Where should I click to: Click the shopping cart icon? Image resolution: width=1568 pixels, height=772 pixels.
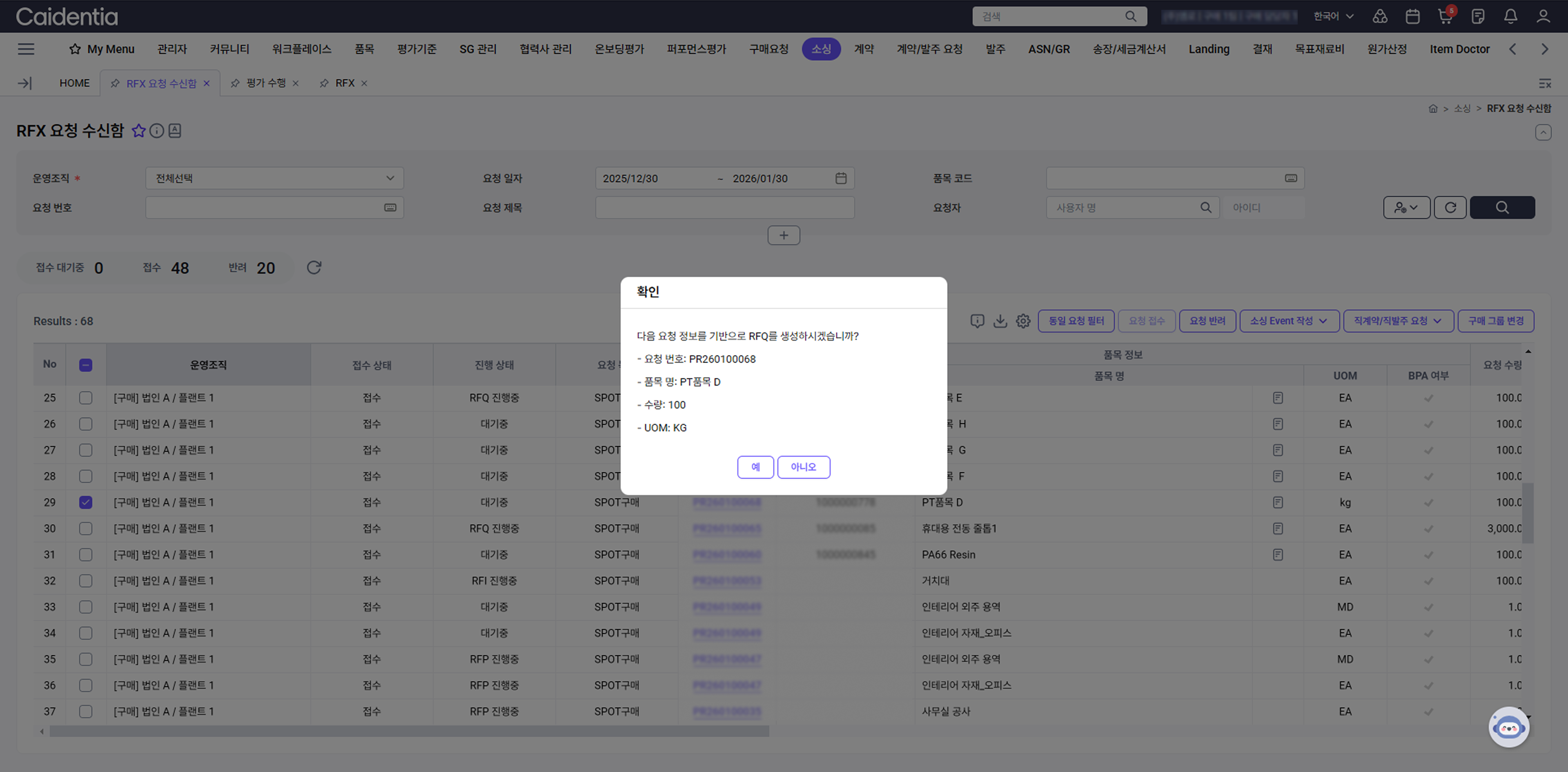pos(1444,16)
